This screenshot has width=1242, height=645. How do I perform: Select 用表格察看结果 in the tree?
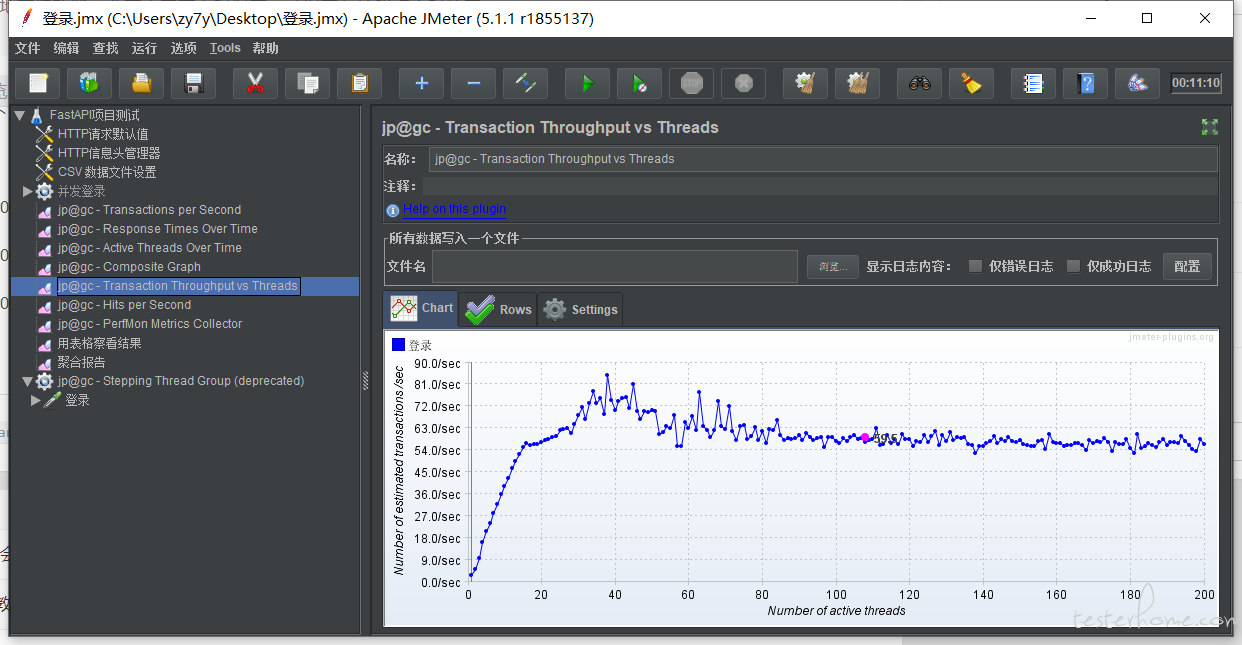coord(100,343)
